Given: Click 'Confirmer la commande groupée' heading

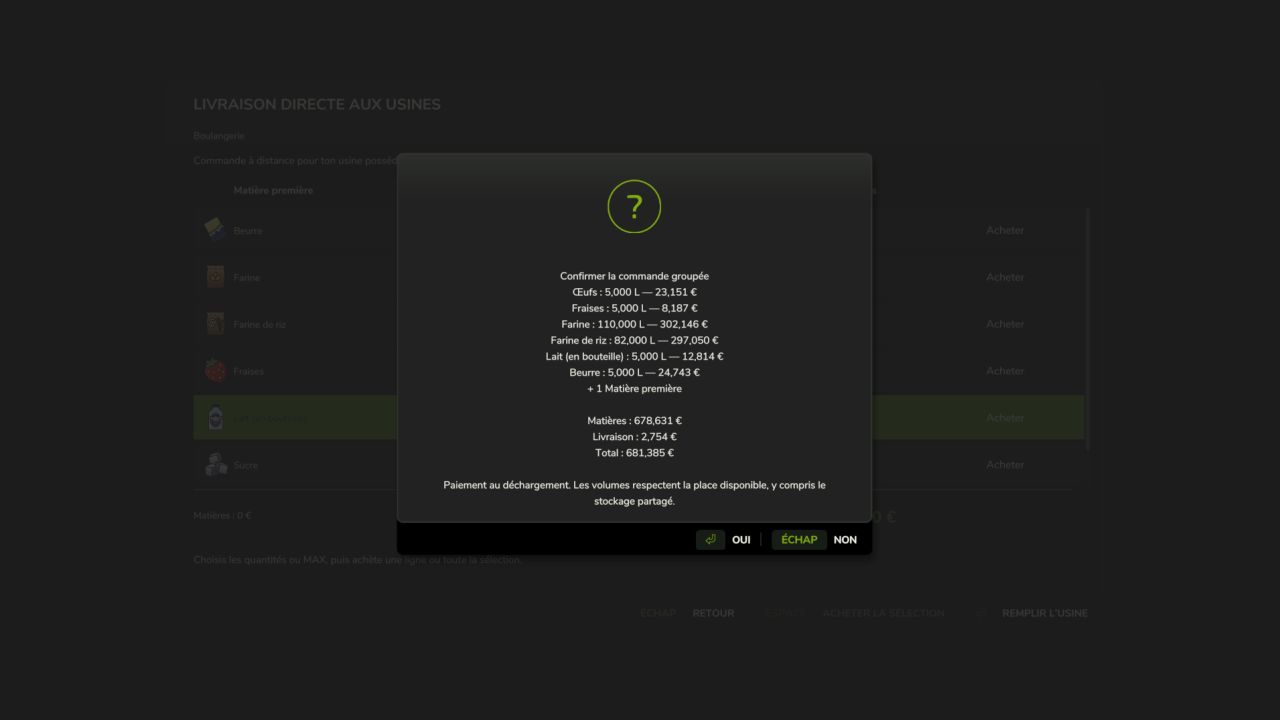Looking at the screenshot, I should pyautogui.click(x=634, y=276).
